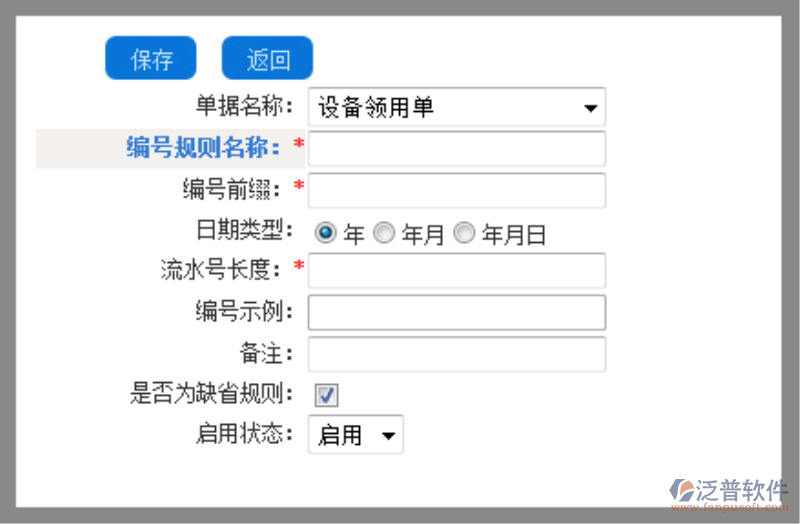Focus the 编号规则名称 input field

point(457,148)
